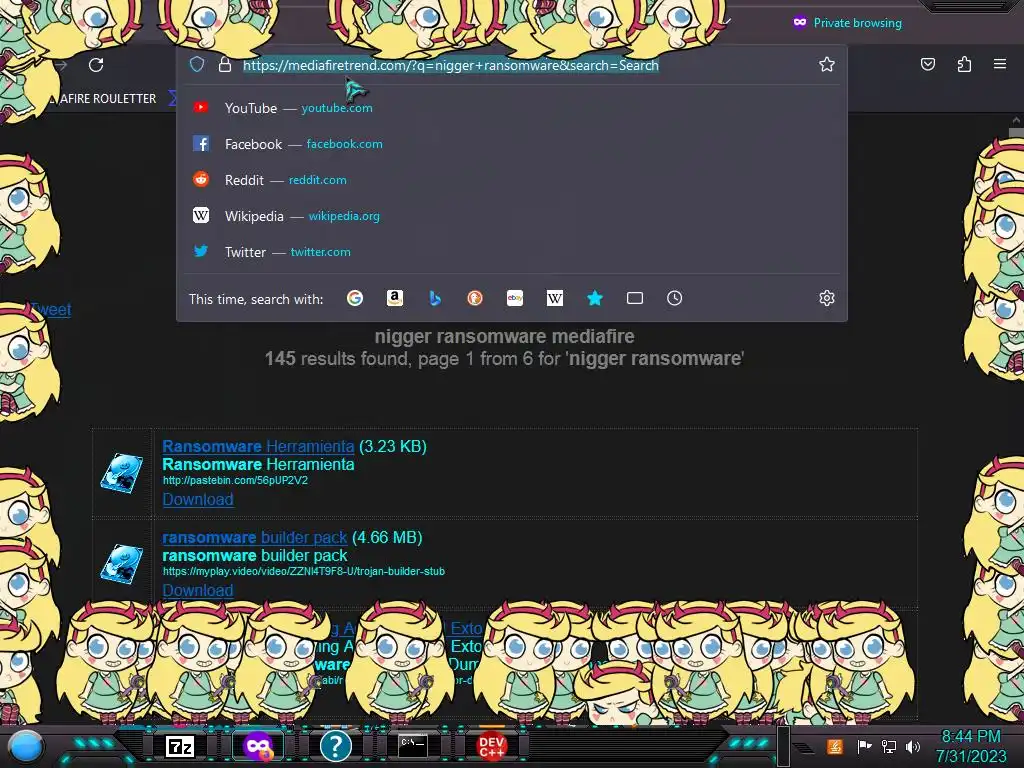Select the Facebook suggestion

(512, 144)
